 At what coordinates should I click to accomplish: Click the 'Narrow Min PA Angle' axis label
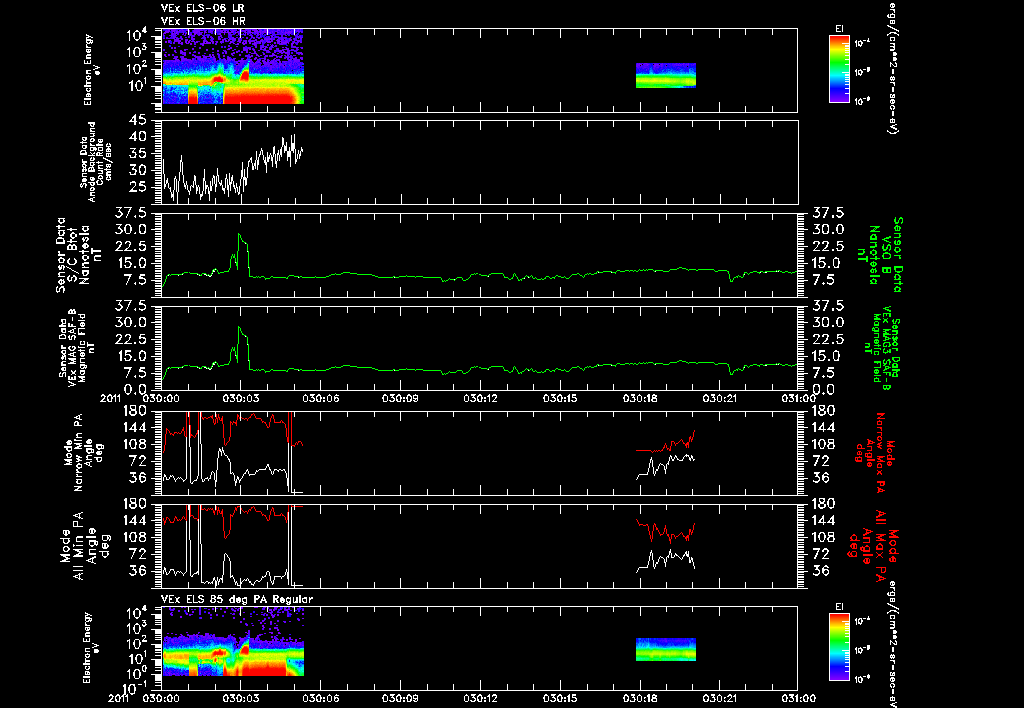[x=83, y=452]
